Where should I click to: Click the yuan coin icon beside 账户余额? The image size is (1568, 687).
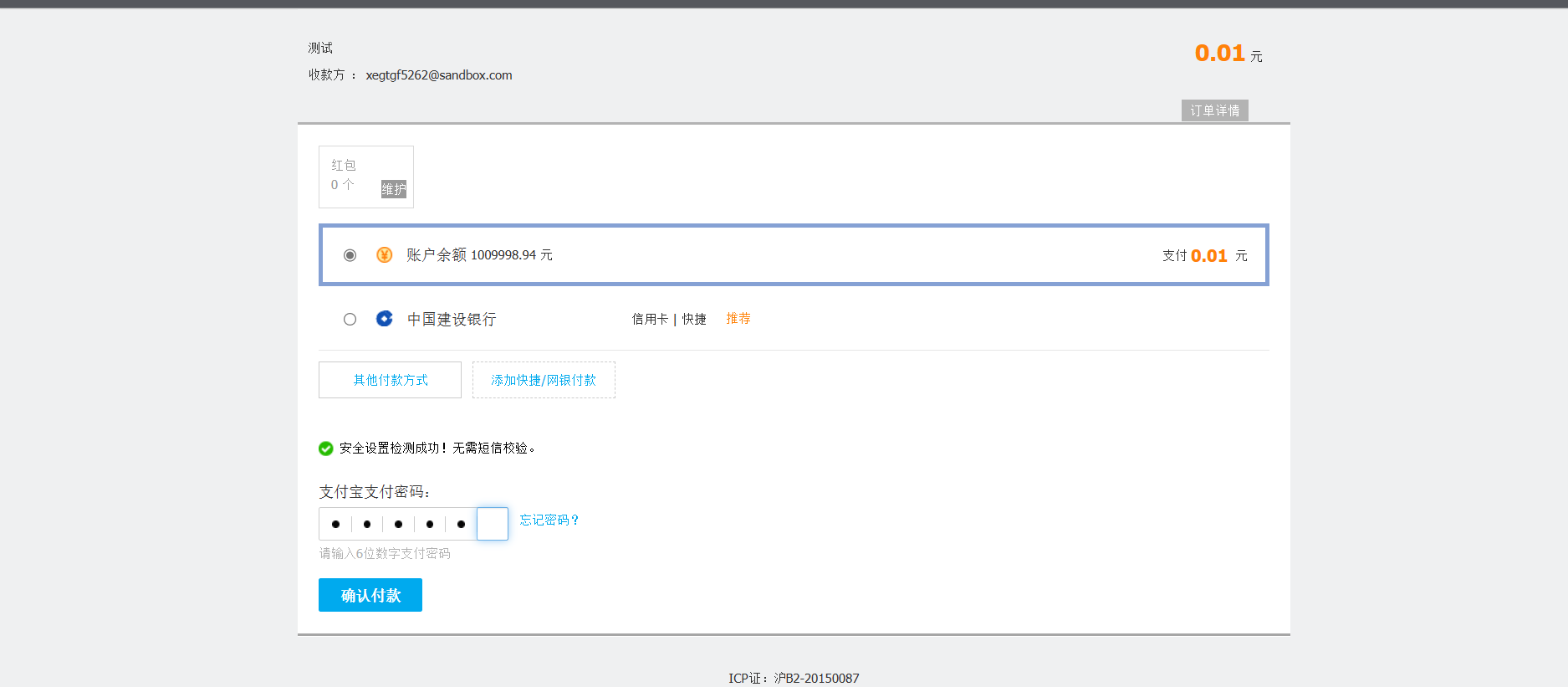click(384, 255)
